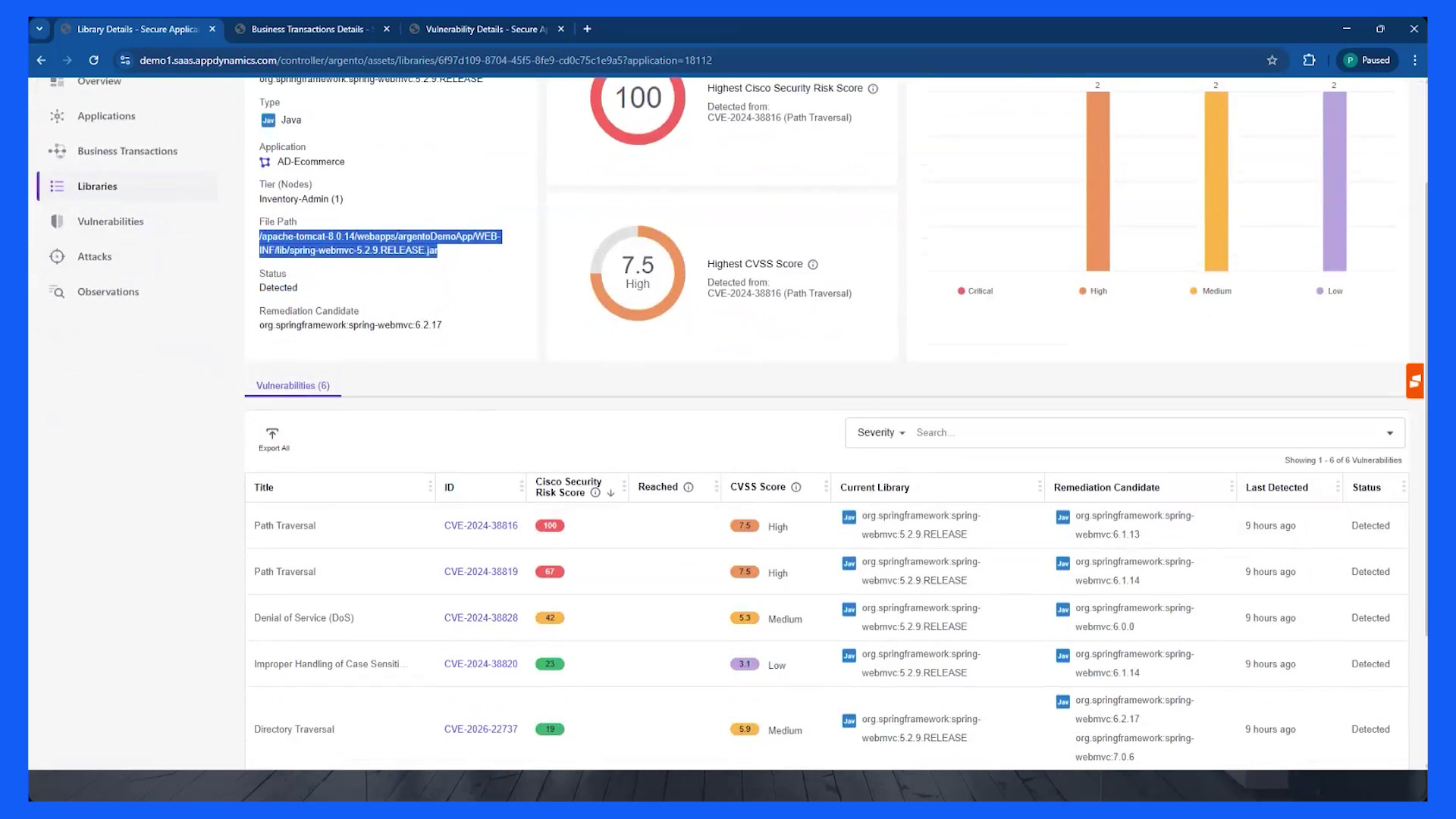The image size is (1456, 819).
Task: Toggle the Low legend item in the chart
Action: [1329, 291]
